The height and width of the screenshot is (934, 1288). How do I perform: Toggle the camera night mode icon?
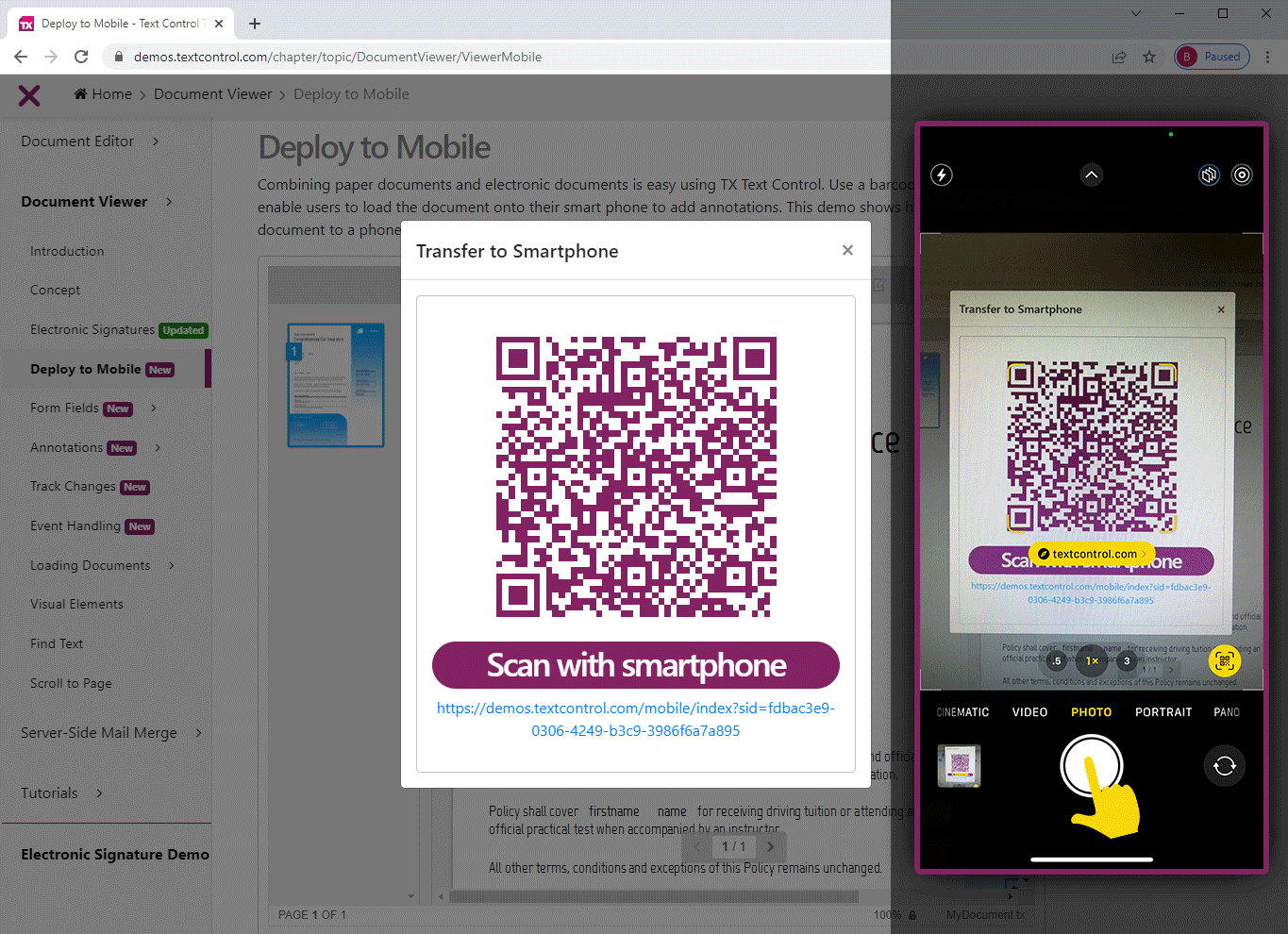1209,175
